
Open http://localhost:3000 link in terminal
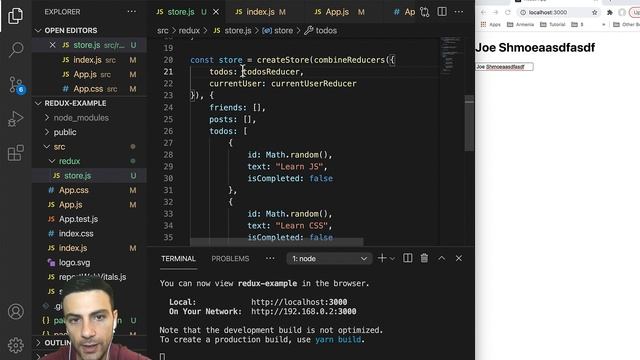(299, 302)
